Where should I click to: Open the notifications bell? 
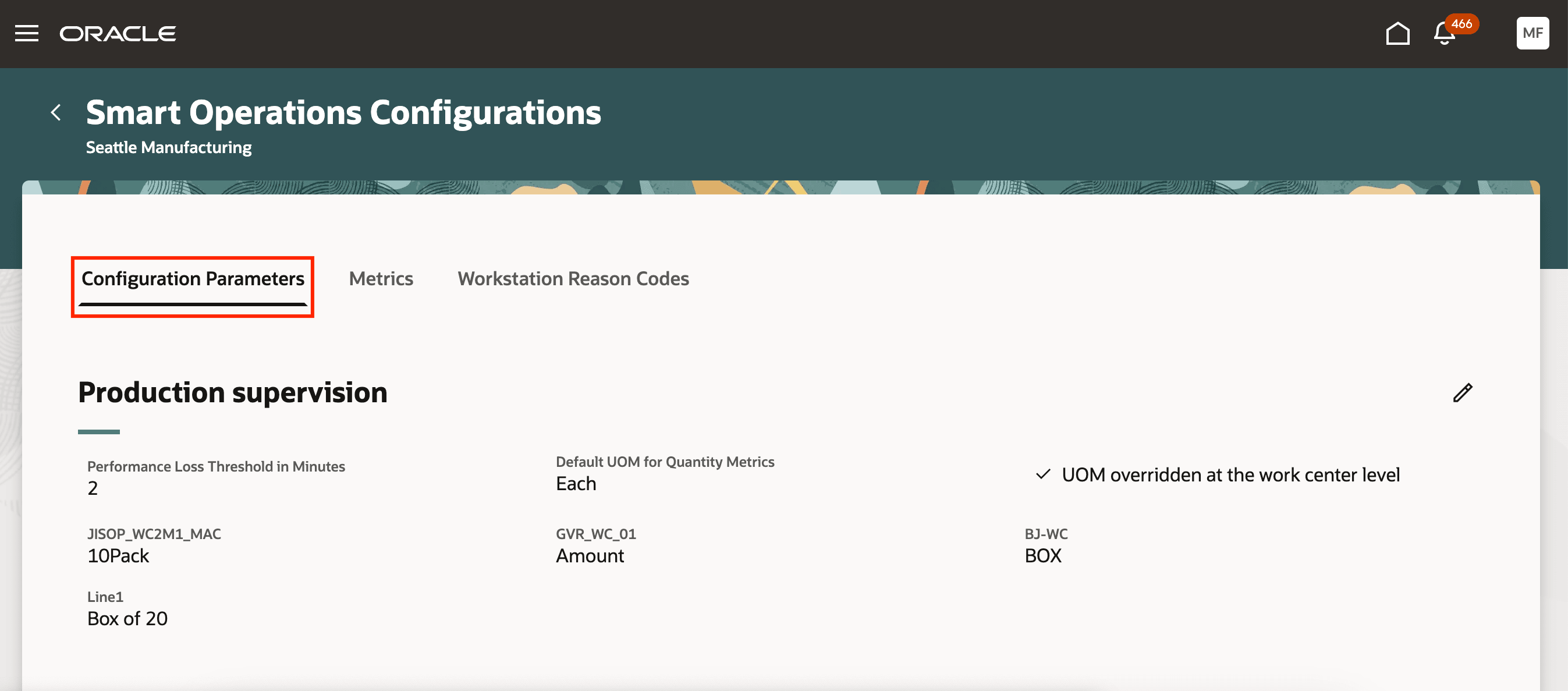coord(1443,35)
